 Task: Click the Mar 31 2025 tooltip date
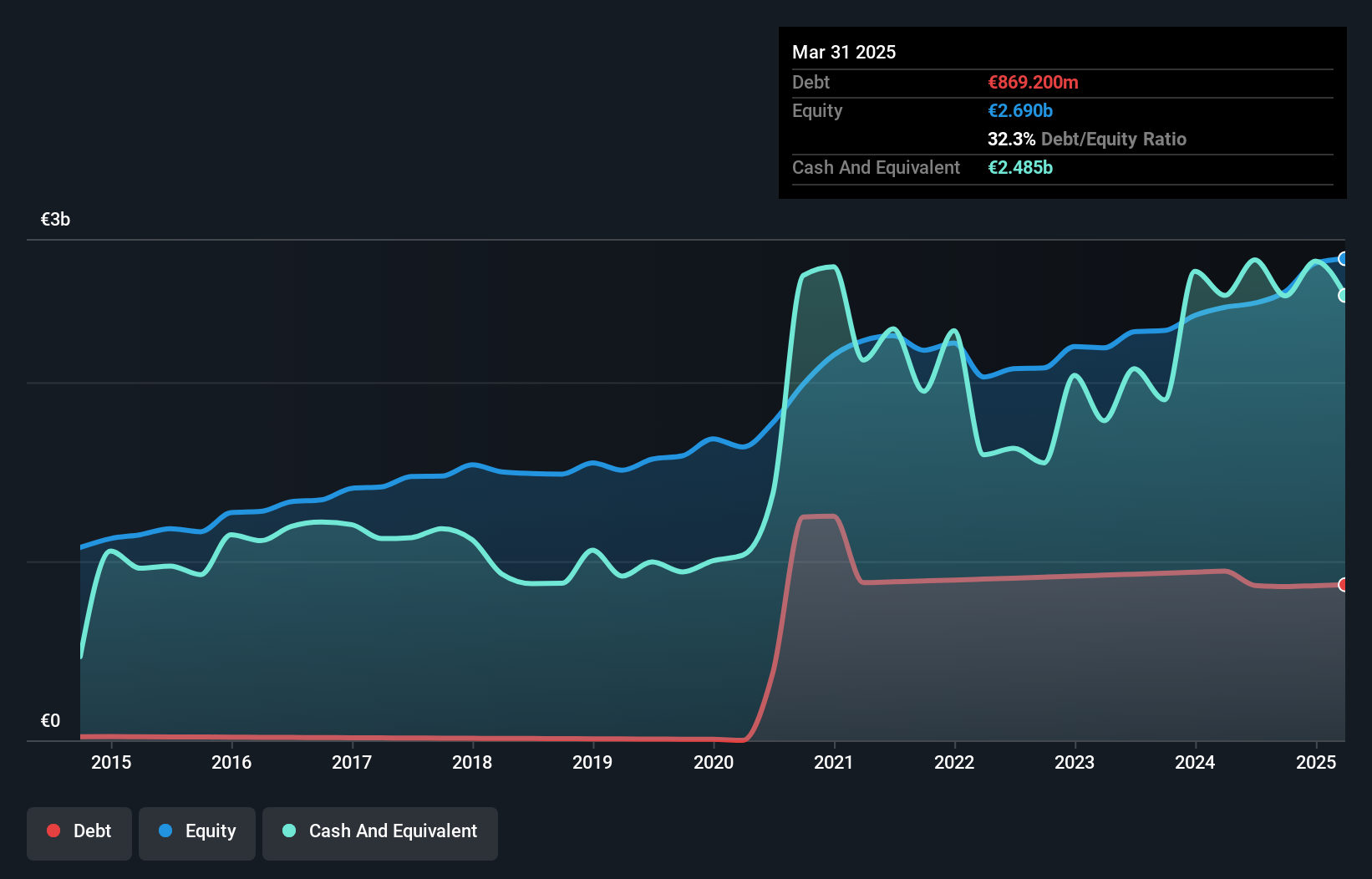pyautogui.click(x=844, y=52)
